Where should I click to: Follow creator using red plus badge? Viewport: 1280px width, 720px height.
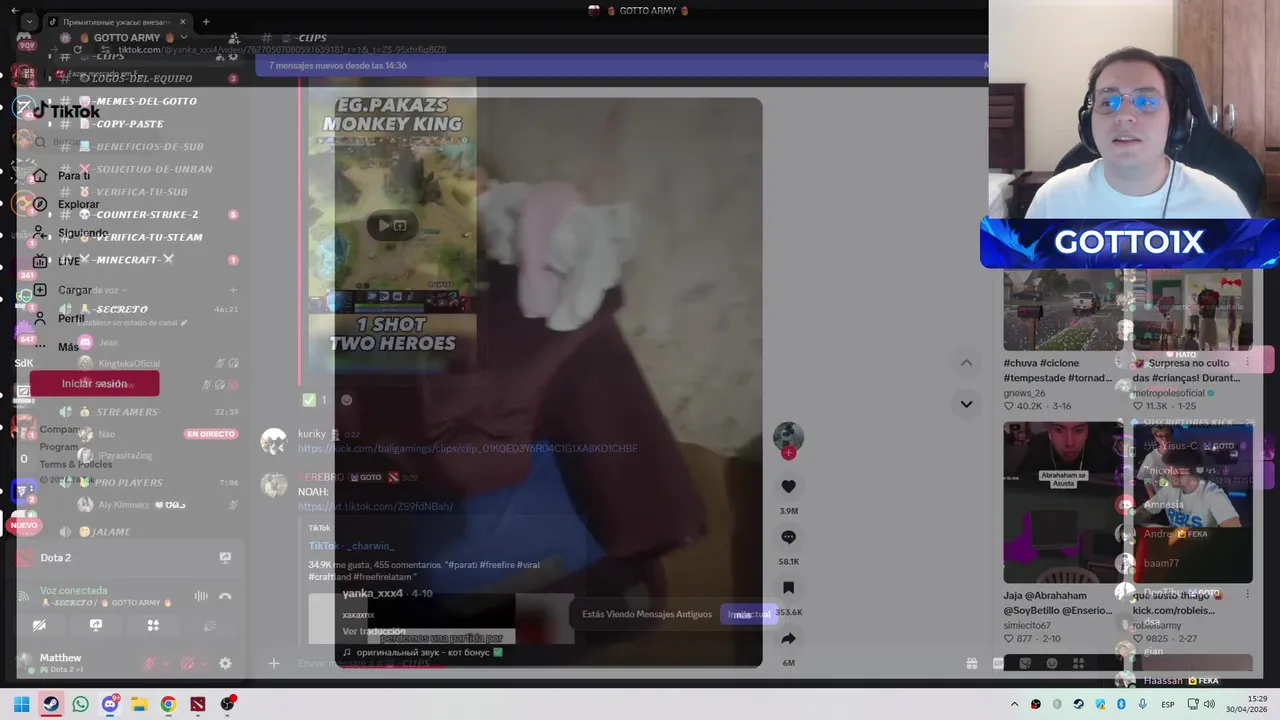[788, 453]
